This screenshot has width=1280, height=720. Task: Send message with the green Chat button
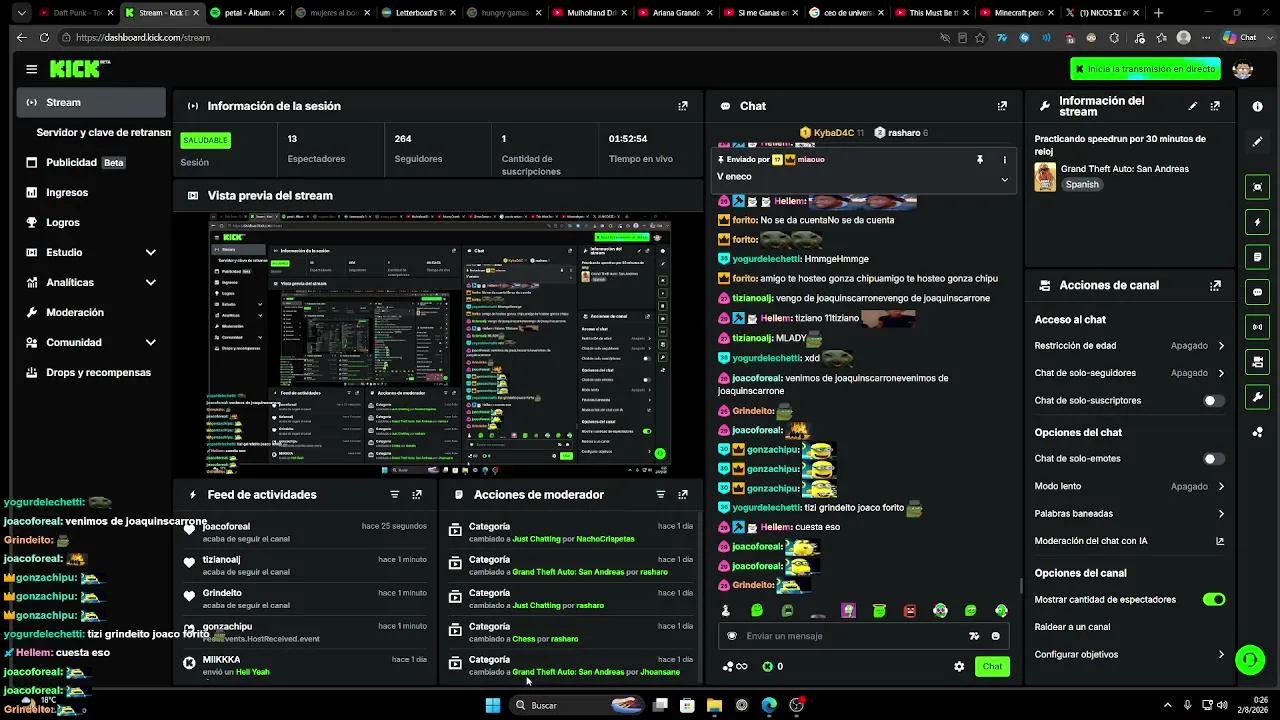(x=992, y=666)
